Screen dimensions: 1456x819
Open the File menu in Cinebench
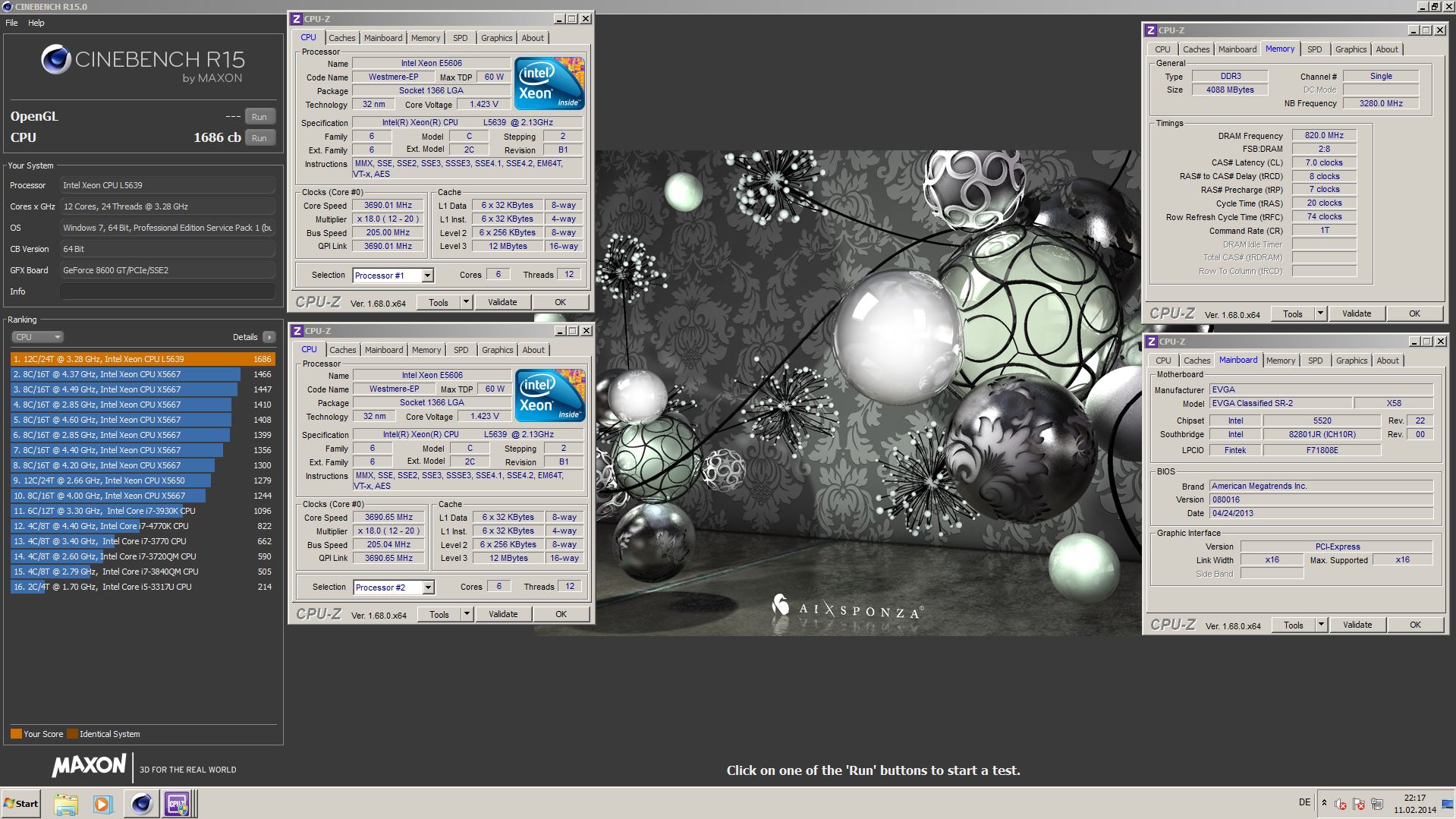click(11, 23)
